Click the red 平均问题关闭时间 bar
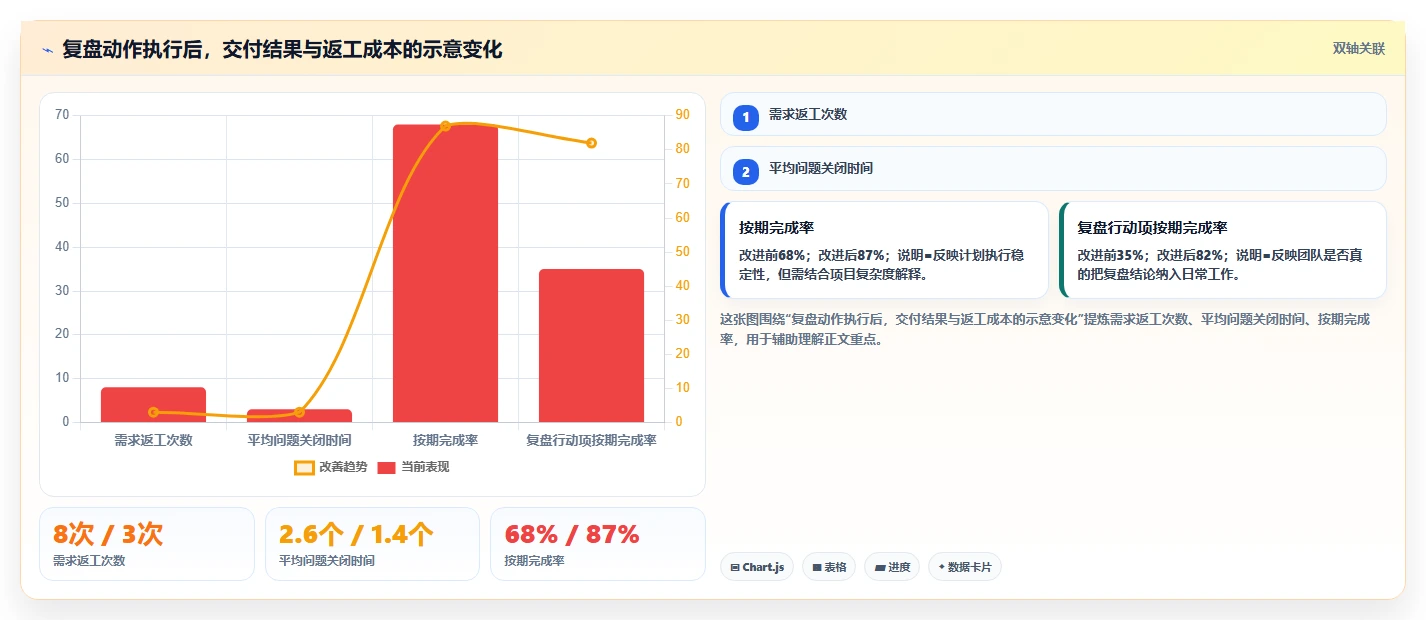The height and width of the screenshot is (620, 1426). coord(299,416)
